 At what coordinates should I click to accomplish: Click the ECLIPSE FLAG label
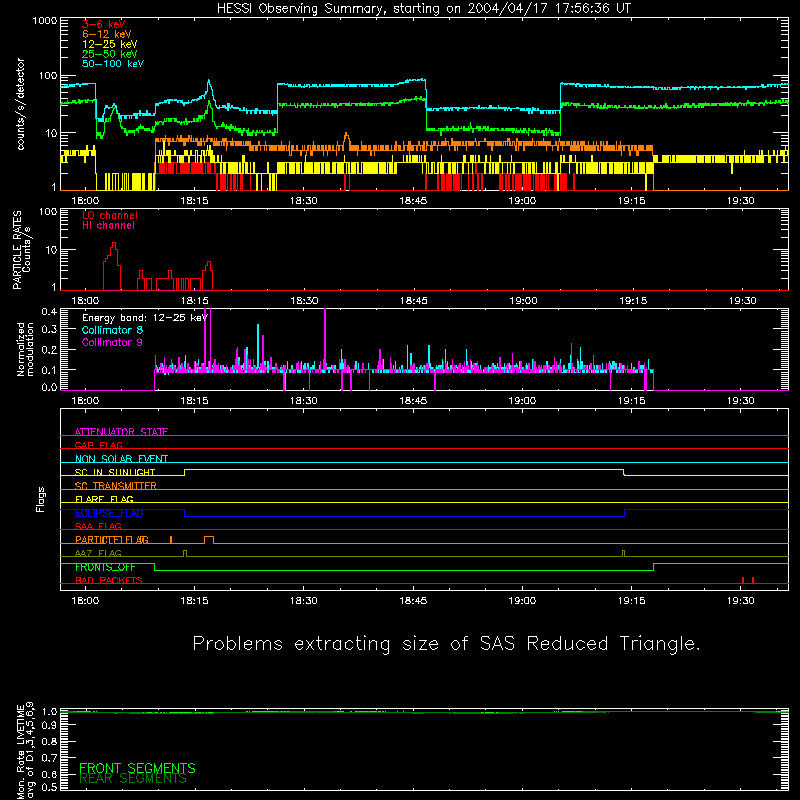tap(109, 513)
